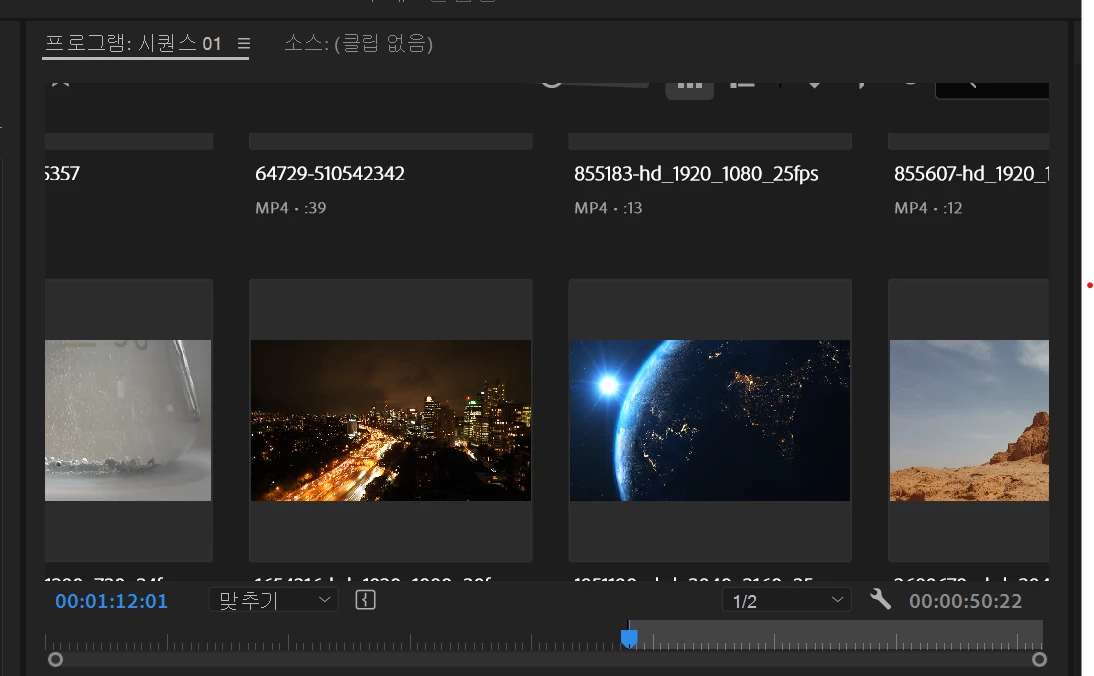The width and height of the screenshot is (1094, 676).
Task: Click the blue 00:01:12:01 playhead timecode
Action: click(x=112, y=601)
